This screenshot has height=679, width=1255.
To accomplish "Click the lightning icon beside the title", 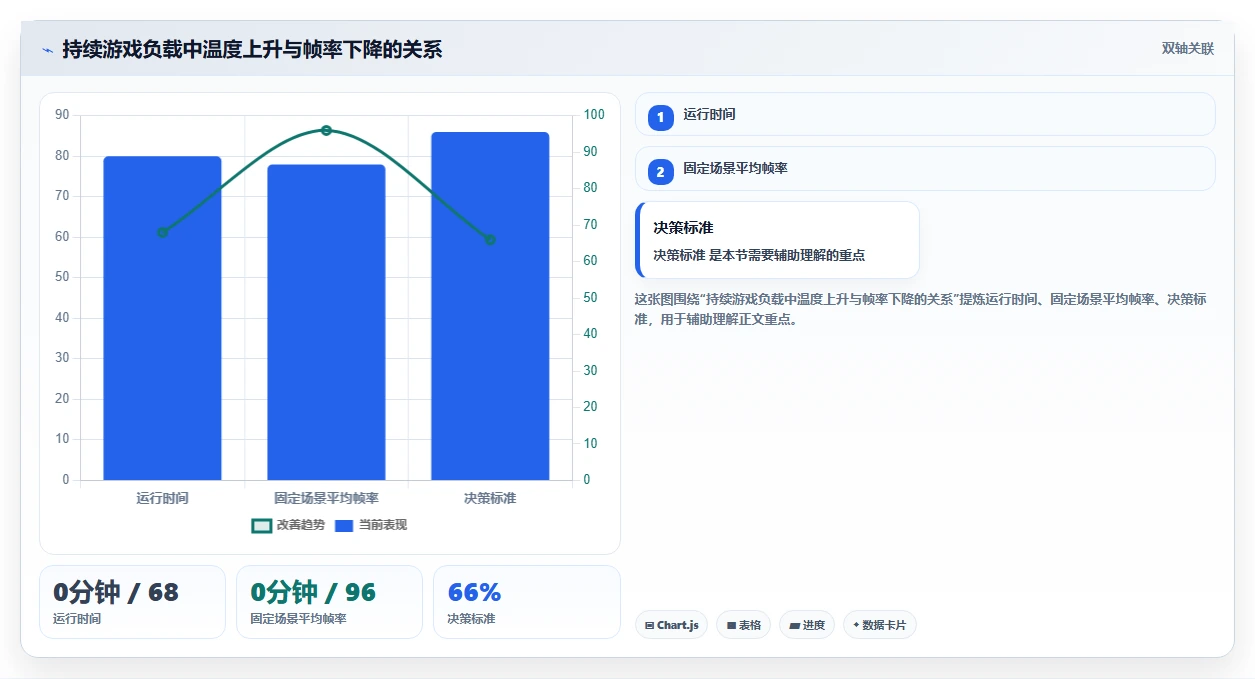I will coord(47,49).
